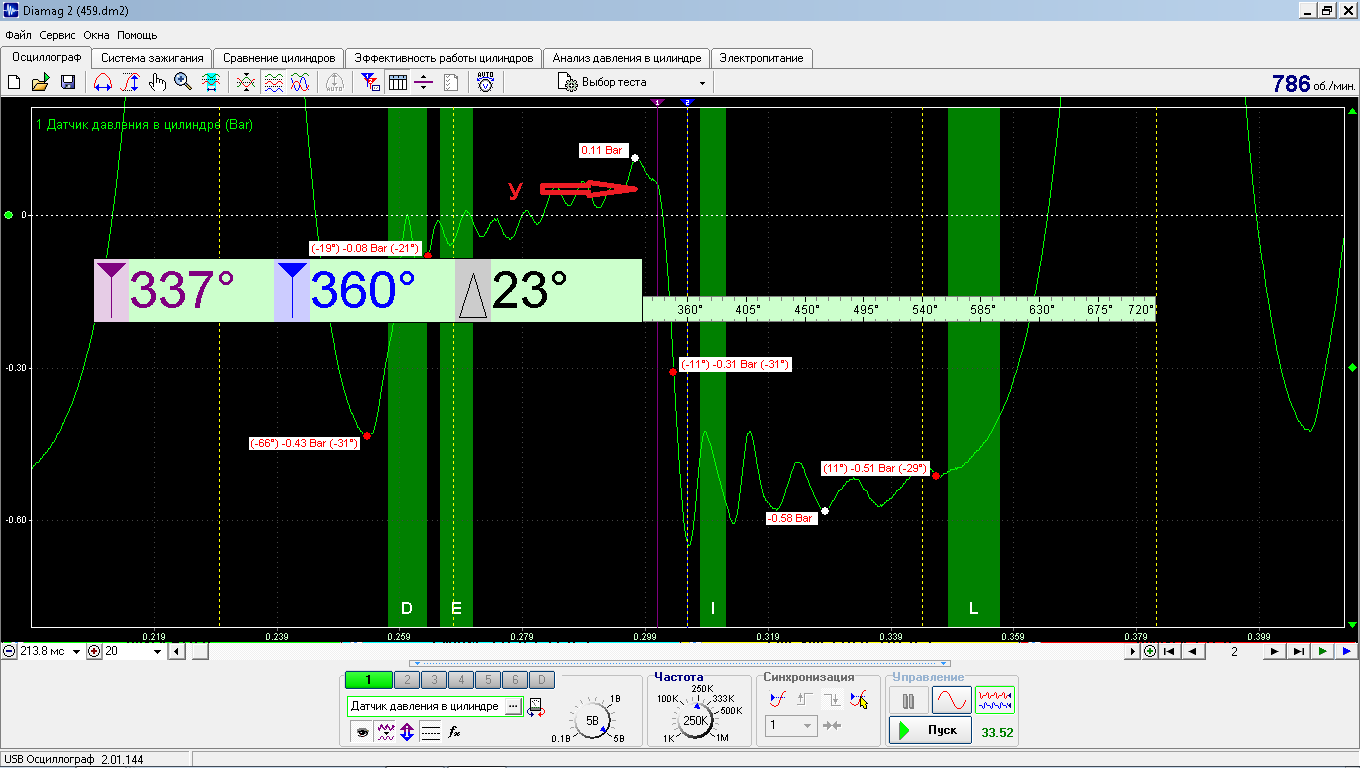This screenshot has height=768, width=1360.
Task: Switch to Система зажигания tab
Action: pos(152,58)
